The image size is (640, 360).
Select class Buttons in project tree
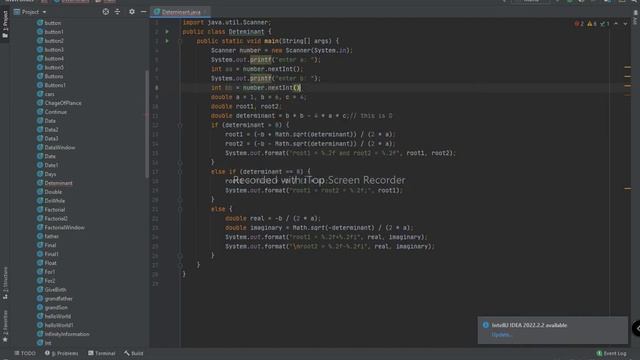click(50, 76)
